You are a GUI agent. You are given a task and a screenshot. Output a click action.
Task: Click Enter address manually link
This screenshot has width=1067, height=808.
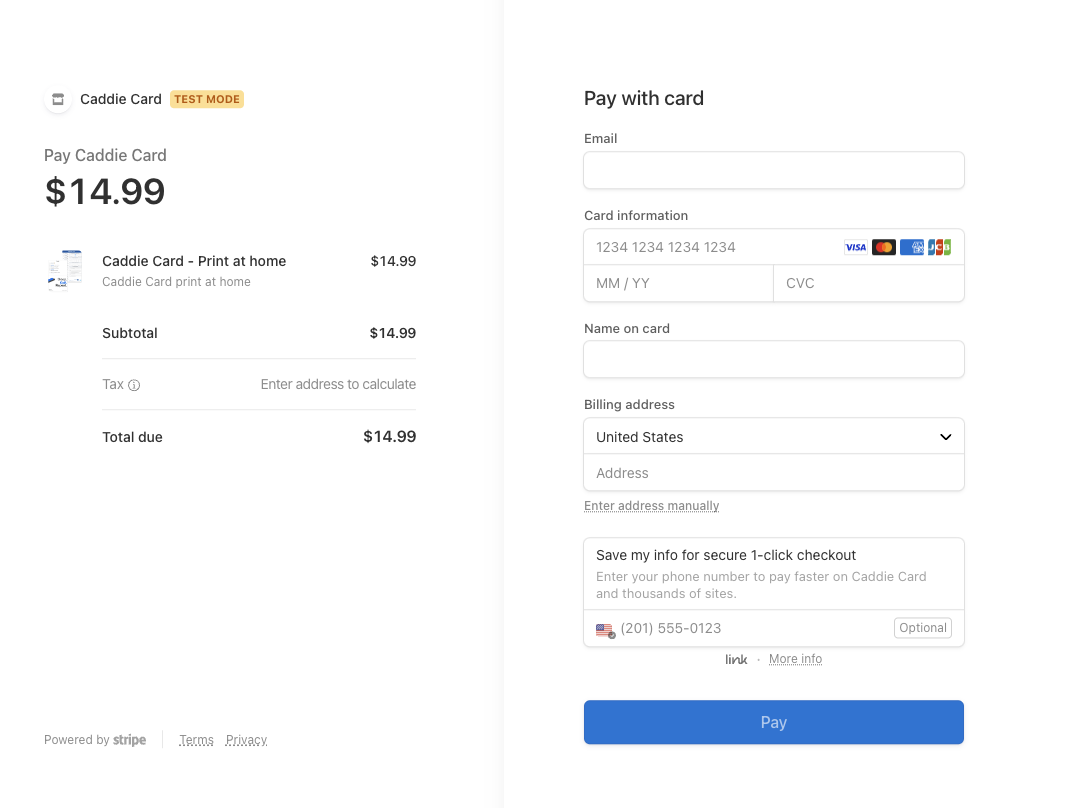tap(652, 506)
